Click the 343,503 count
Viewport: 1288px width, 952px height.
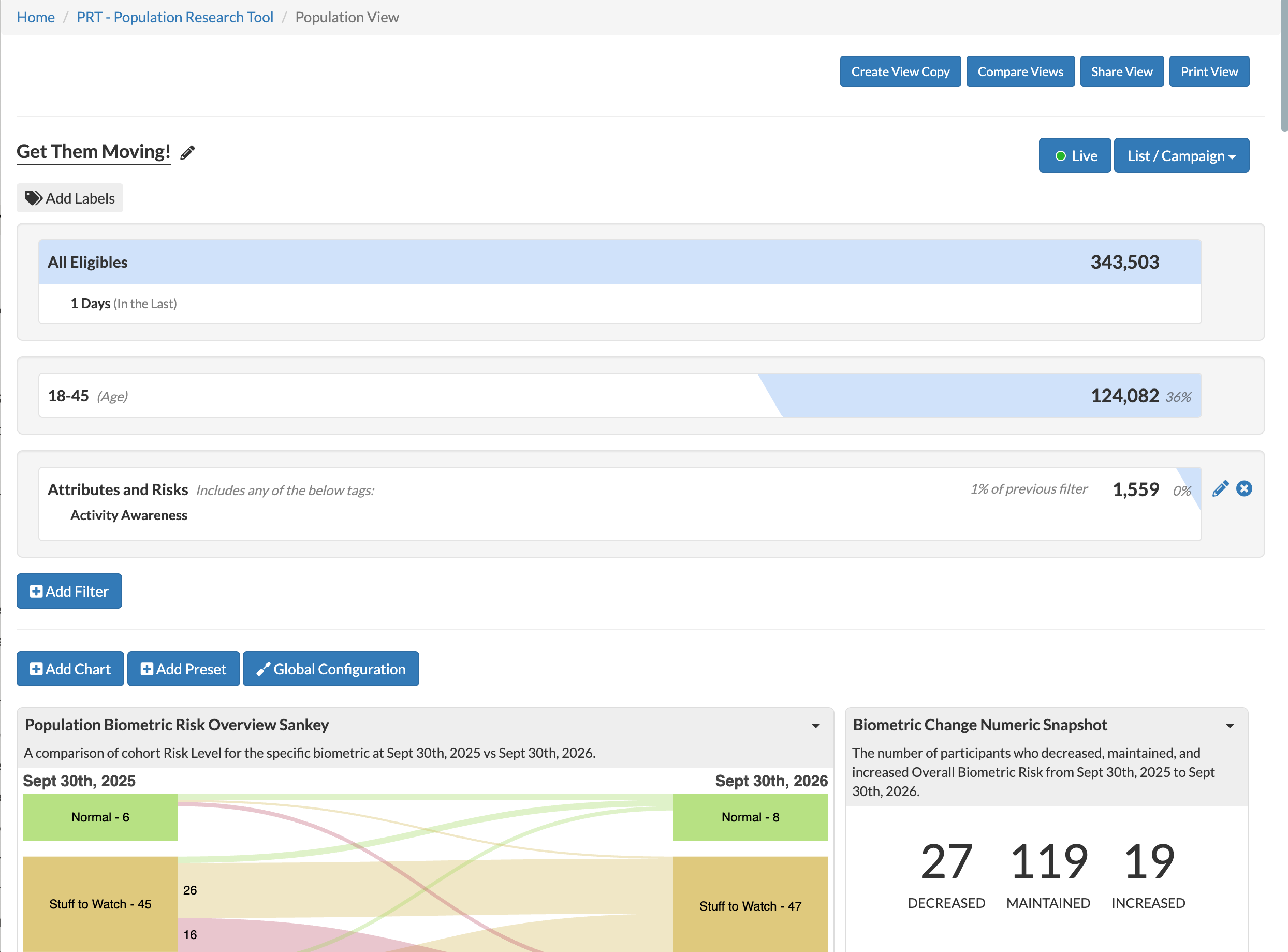tap(1124, 262)
